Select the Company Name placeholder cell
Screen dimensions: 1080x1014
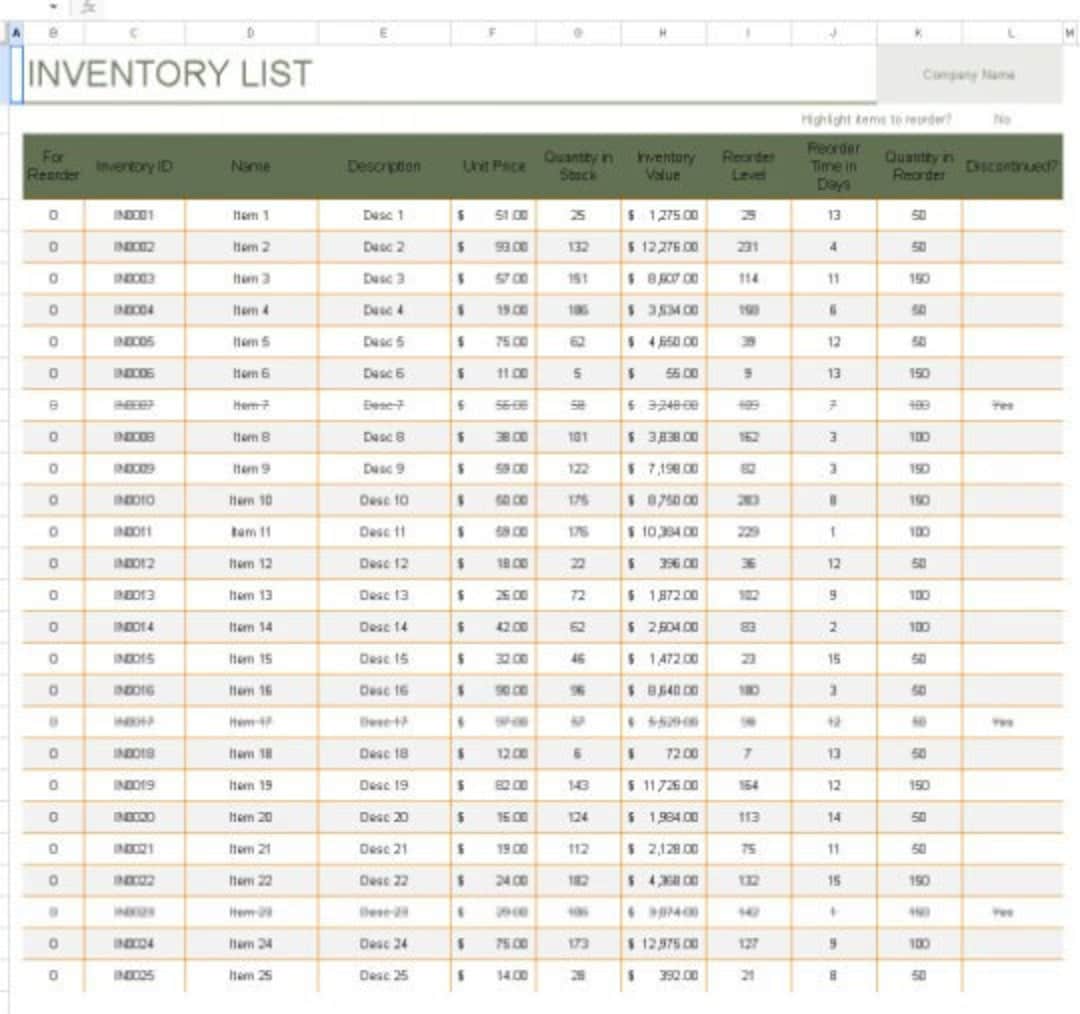[968, 74]
